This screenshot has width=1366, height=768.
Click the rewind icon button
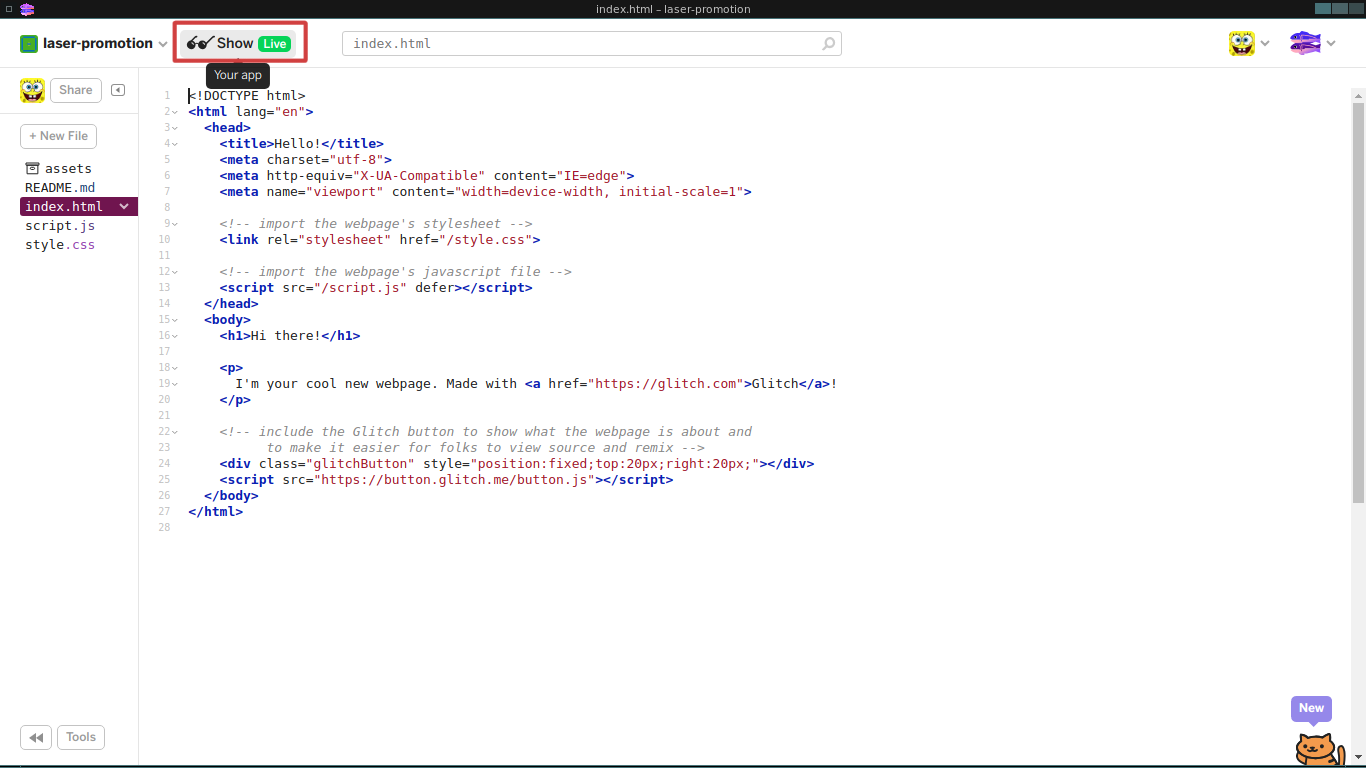point(35,738)
